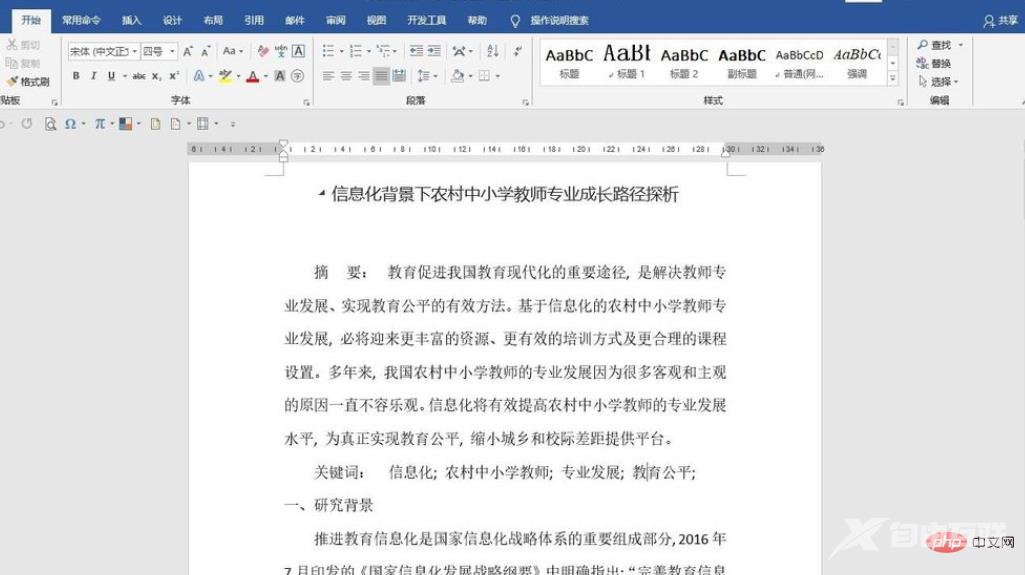Click the superscript x² icon

point(174,76)
